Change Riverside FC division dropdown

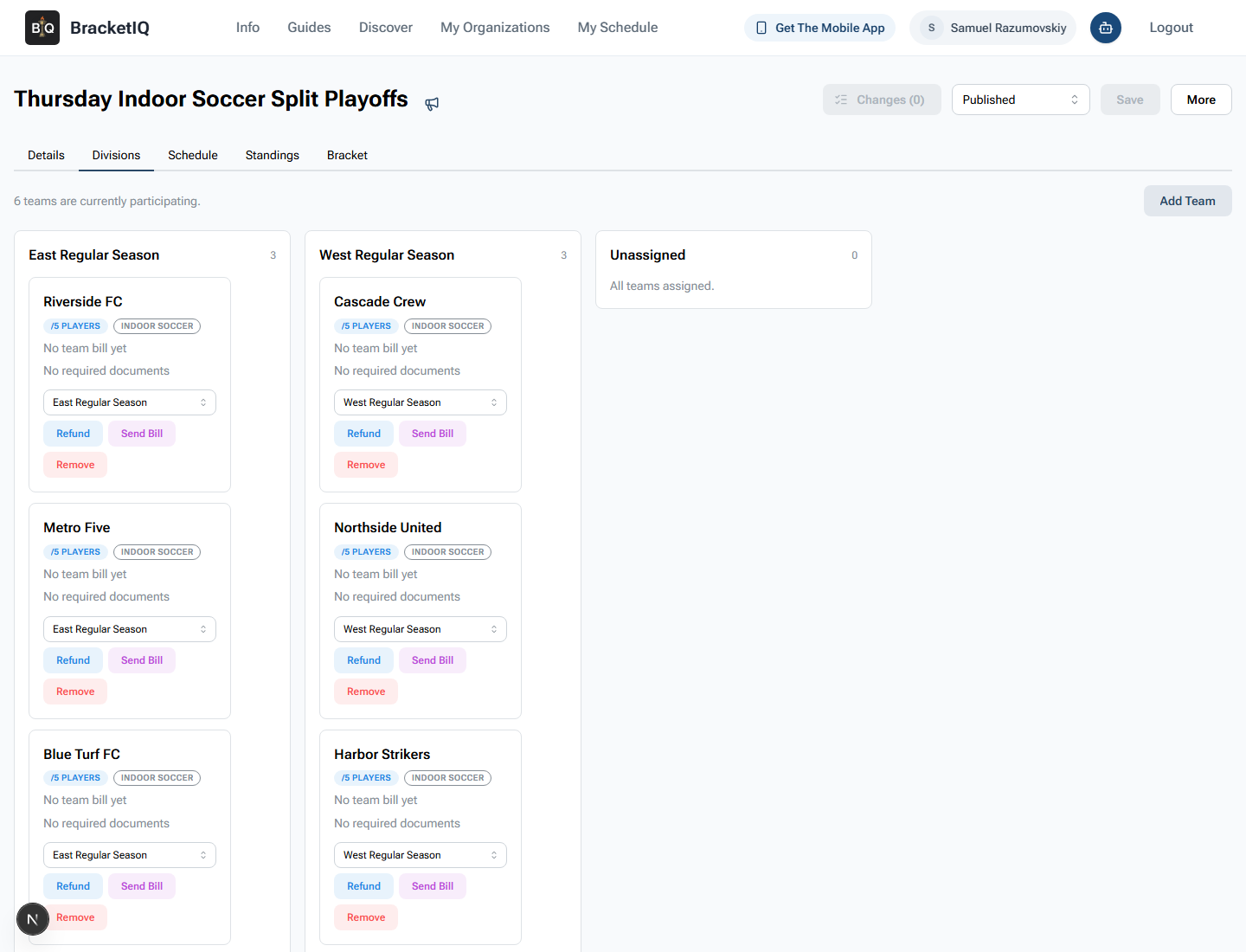tap(130, 402)
